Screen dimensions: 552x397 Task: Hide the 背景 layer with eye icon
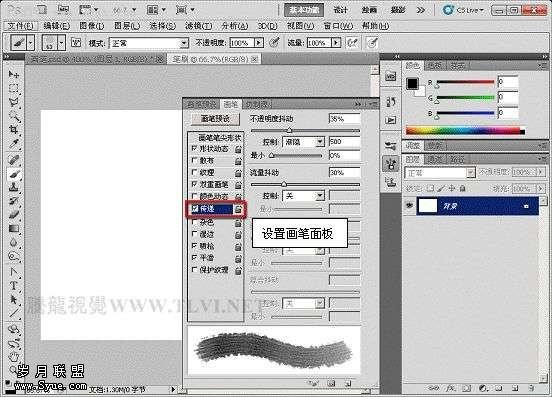coord(409,206)
